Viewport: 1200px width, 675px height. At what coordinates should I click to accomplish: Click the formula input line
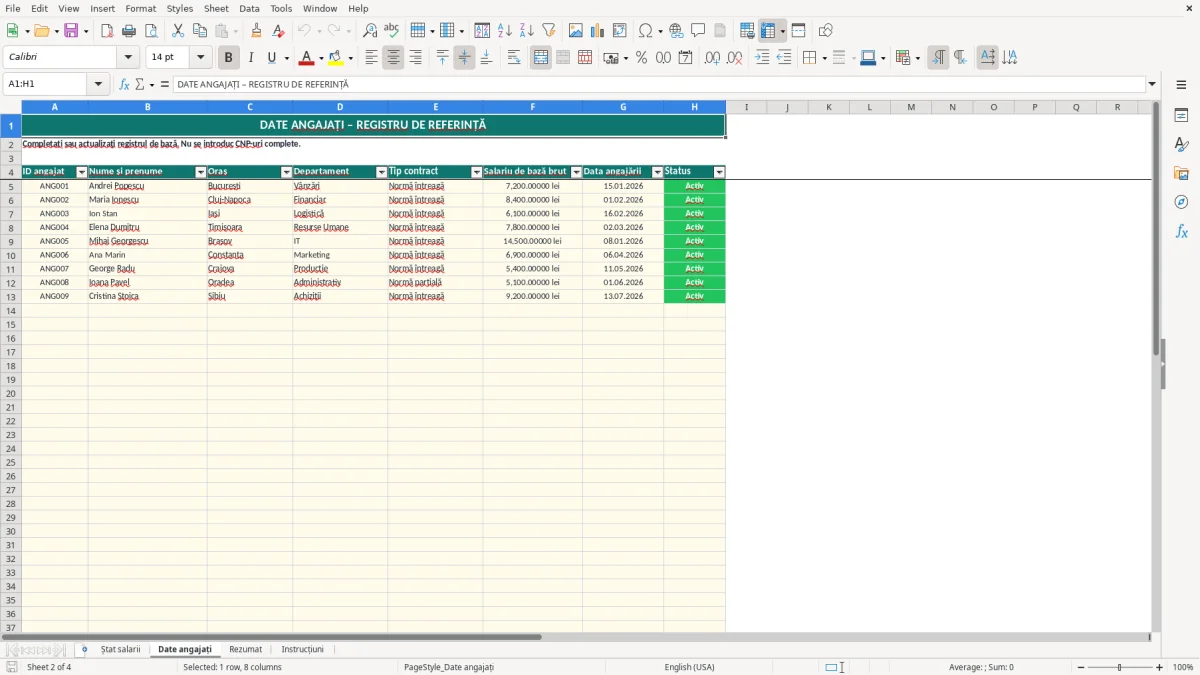point(659,84)
